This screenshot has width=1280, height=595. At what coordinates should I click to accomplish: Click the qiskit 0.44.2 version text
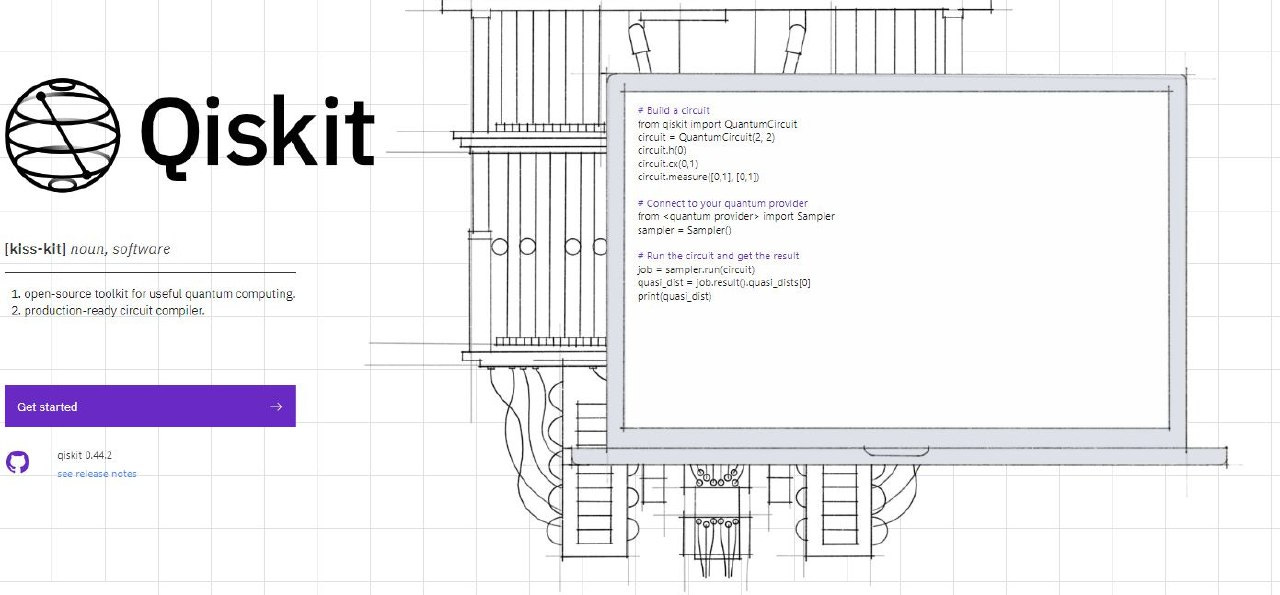(85, 455)
